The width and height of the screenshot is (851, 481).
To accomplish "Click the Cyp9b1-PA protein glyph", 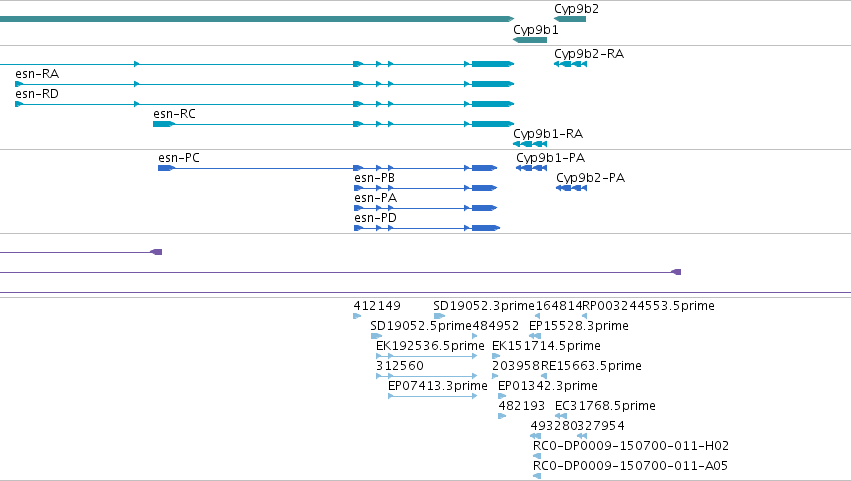I will click(531, 168).
